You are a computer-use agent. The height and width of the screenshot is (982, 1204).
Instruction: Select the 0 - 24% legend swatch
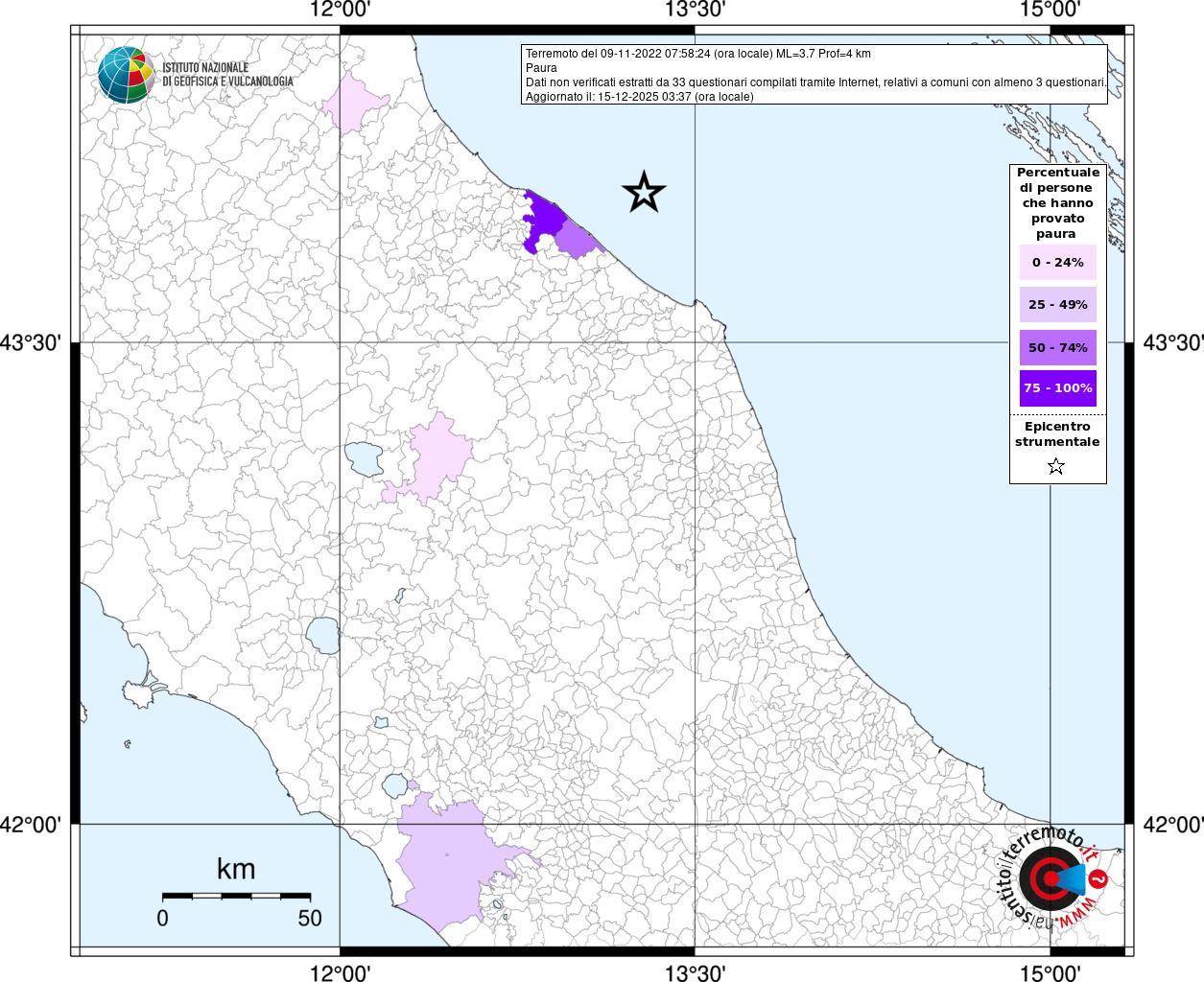[x=1057, y=262]
